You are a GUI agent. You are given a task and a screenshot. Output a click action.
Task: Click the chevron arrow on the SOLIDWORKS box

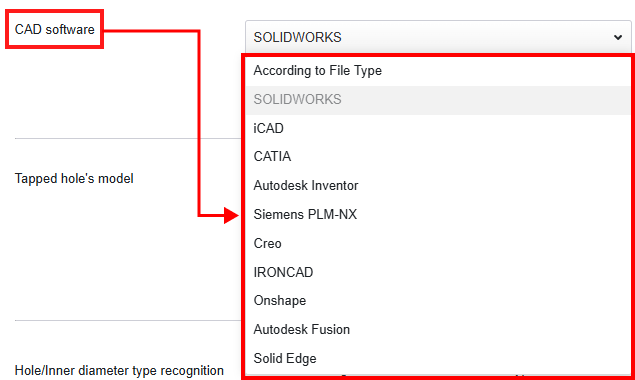coord(618,37)
